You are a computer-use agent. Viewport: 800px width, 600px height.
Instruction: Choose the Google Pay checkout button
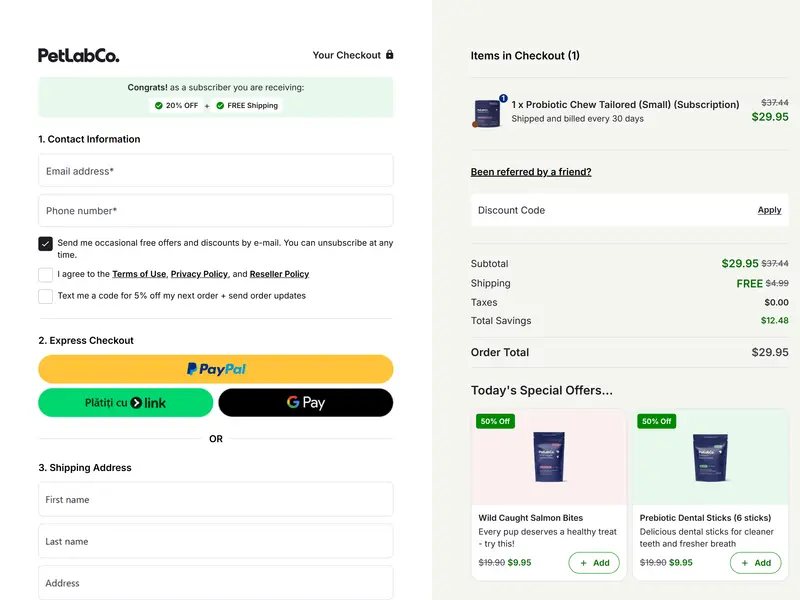tap(305, 403)
